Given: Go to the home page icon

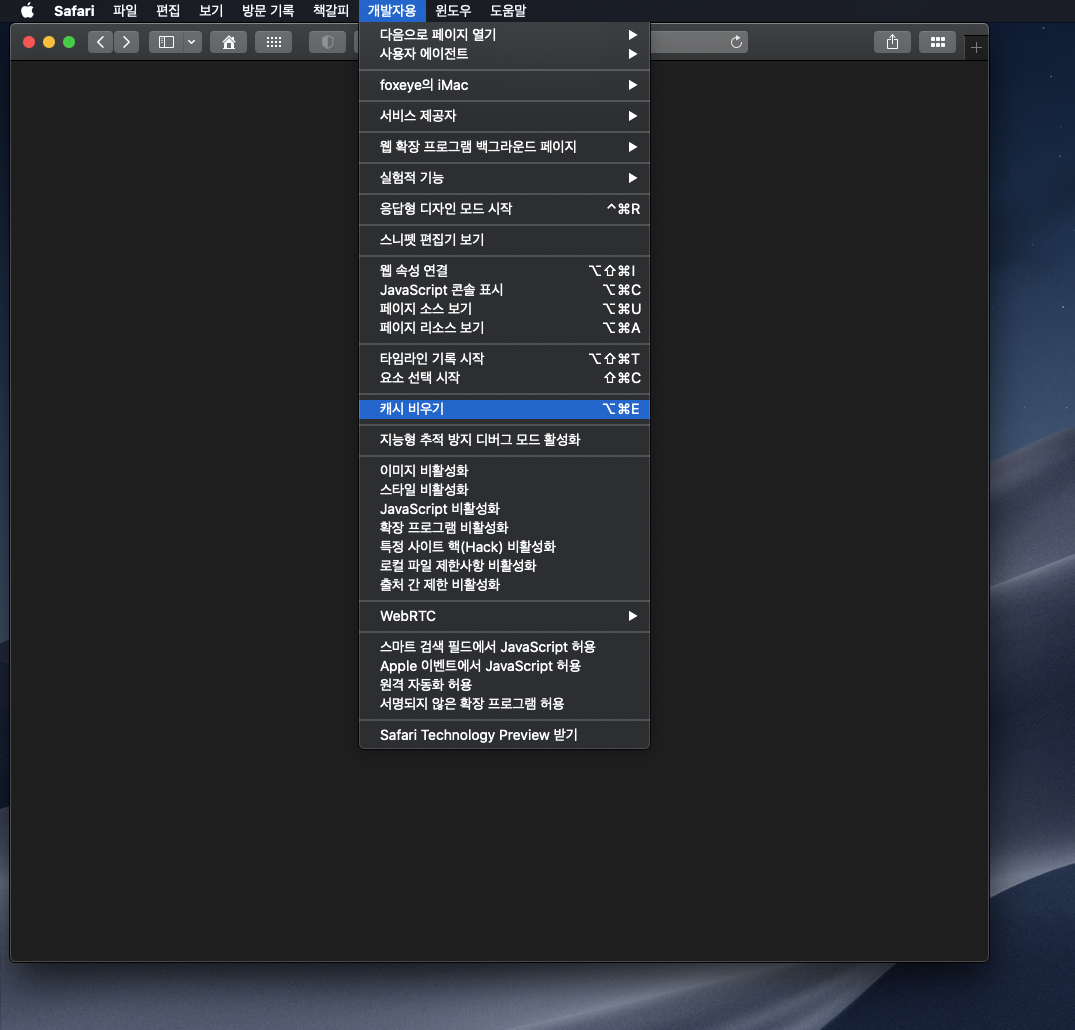Looking at the screenshot, I should click(229, 42).
